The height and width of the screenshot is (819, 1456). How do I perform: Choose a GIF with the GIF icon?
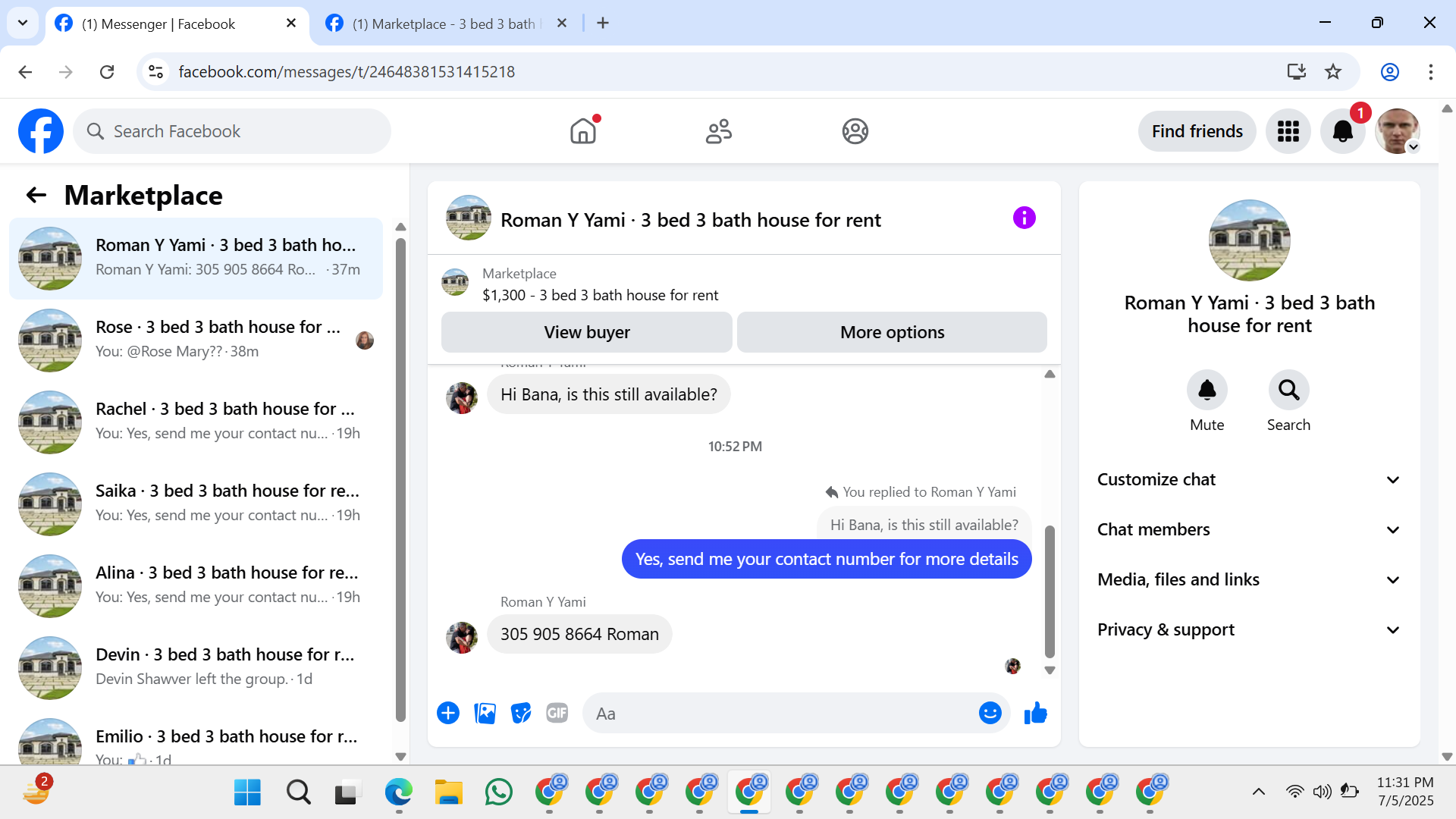[557, 714]
